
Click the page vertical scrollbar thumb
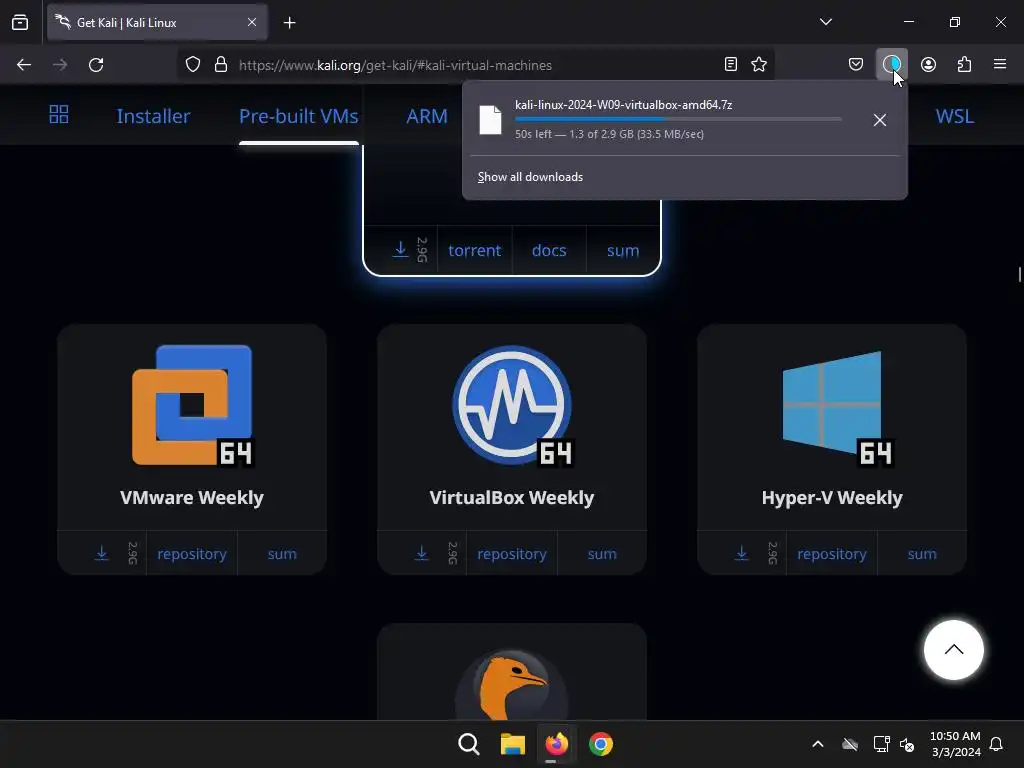[1019, 274]
